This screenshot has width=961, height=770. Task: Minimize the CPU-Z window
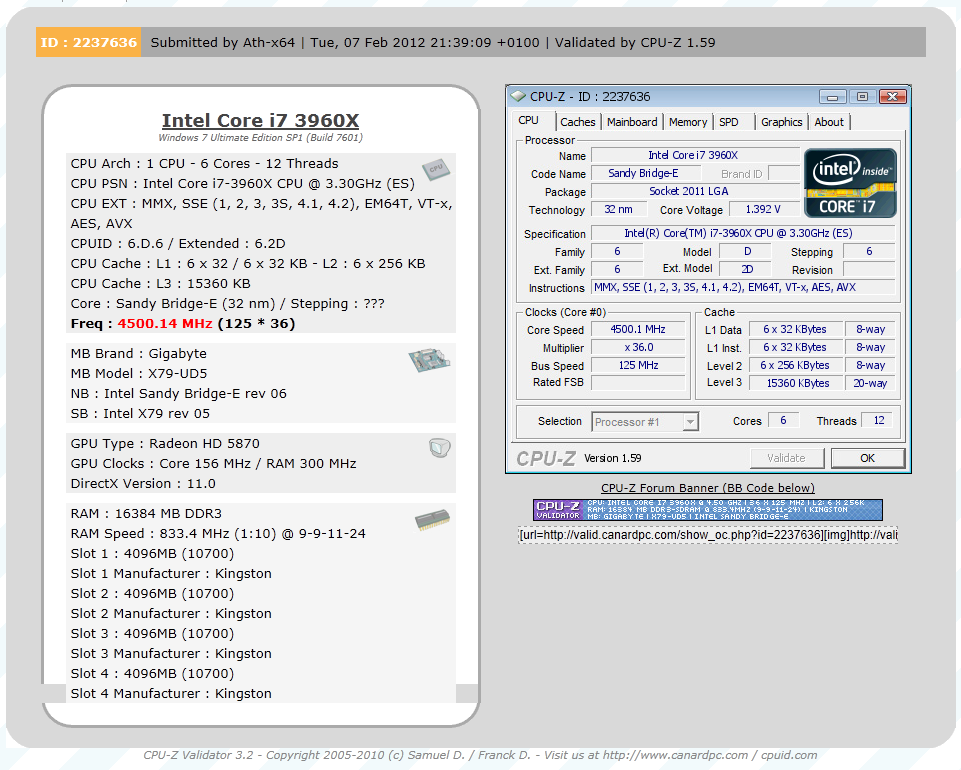point(832,96)
